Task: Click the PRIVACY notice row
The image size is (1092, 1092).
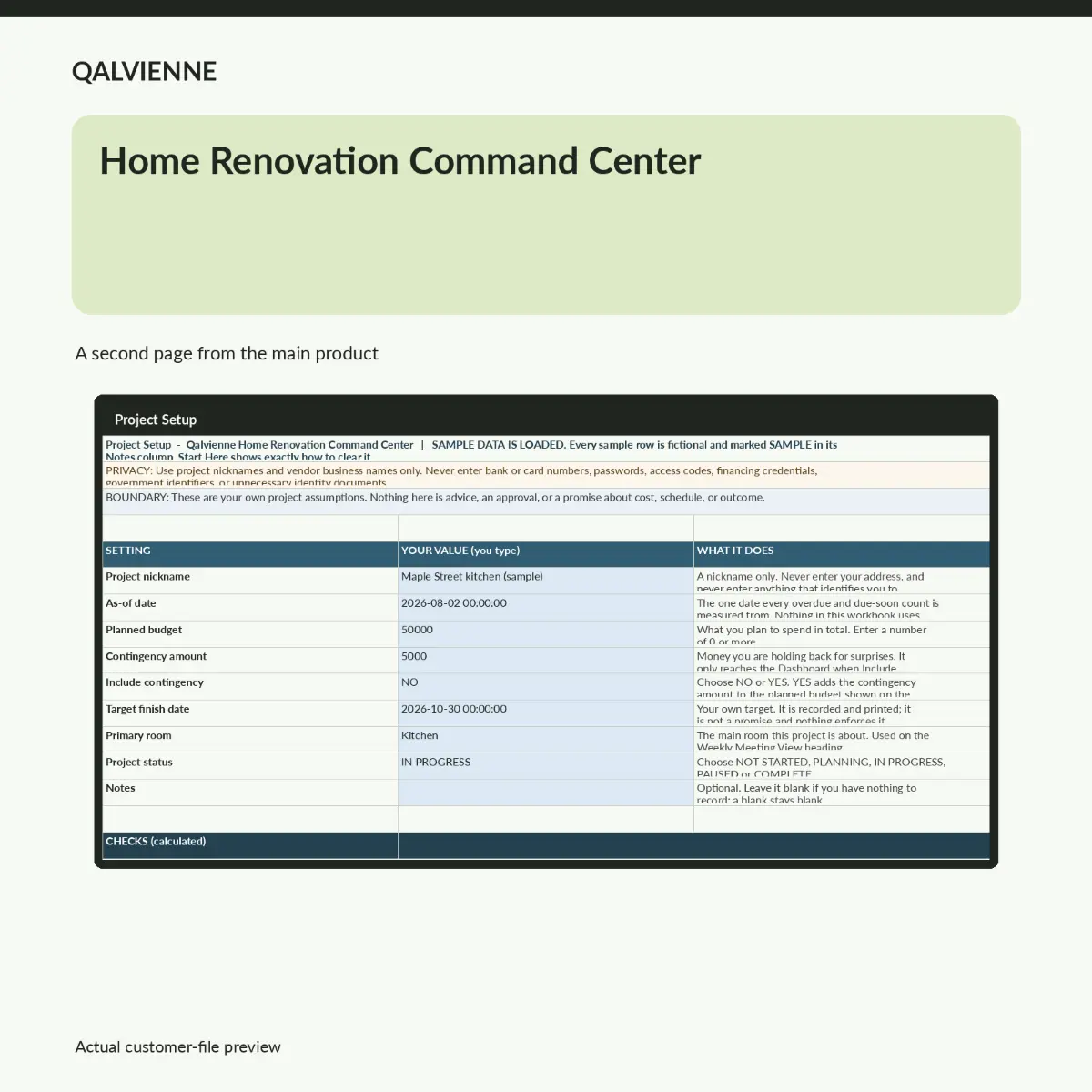Action: (x=546, y=475)
